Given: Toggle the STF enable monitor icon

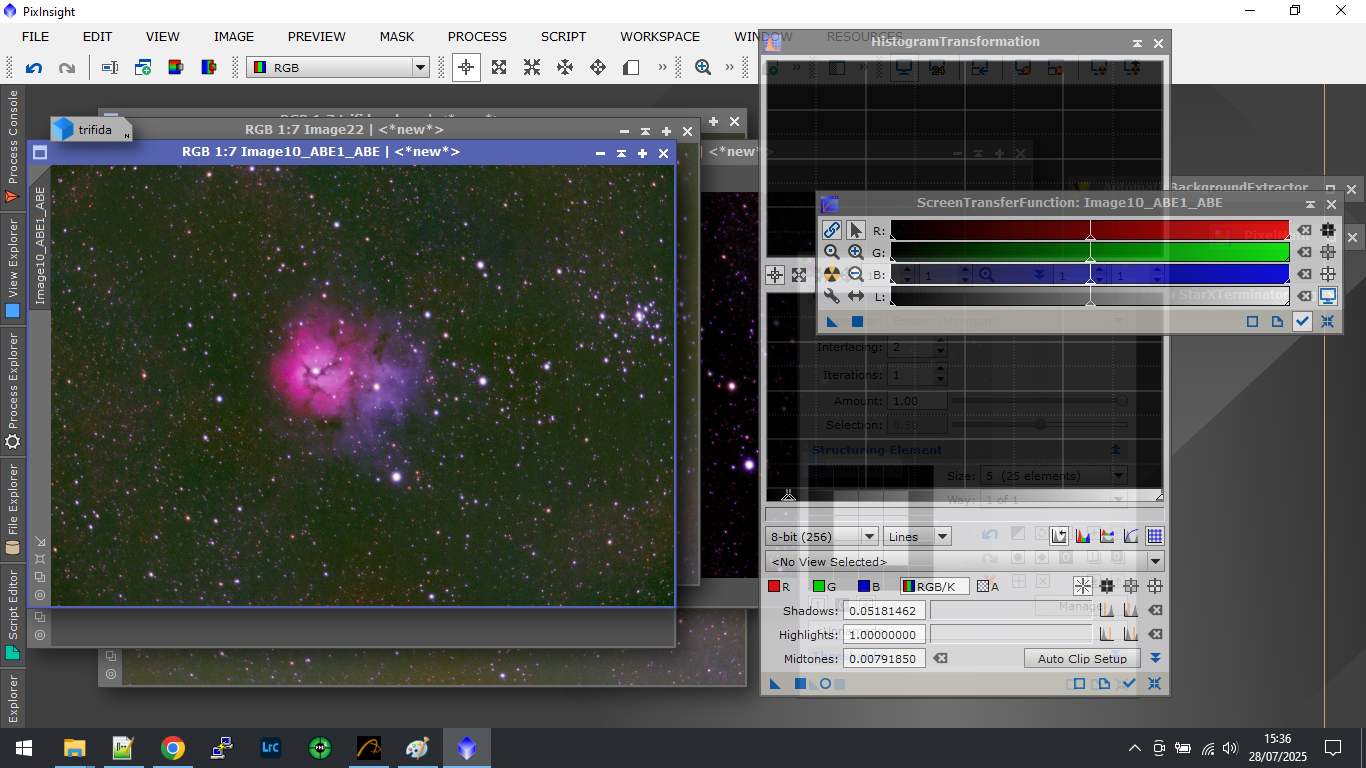Looking at the screenshot, I should (1328, 296).
